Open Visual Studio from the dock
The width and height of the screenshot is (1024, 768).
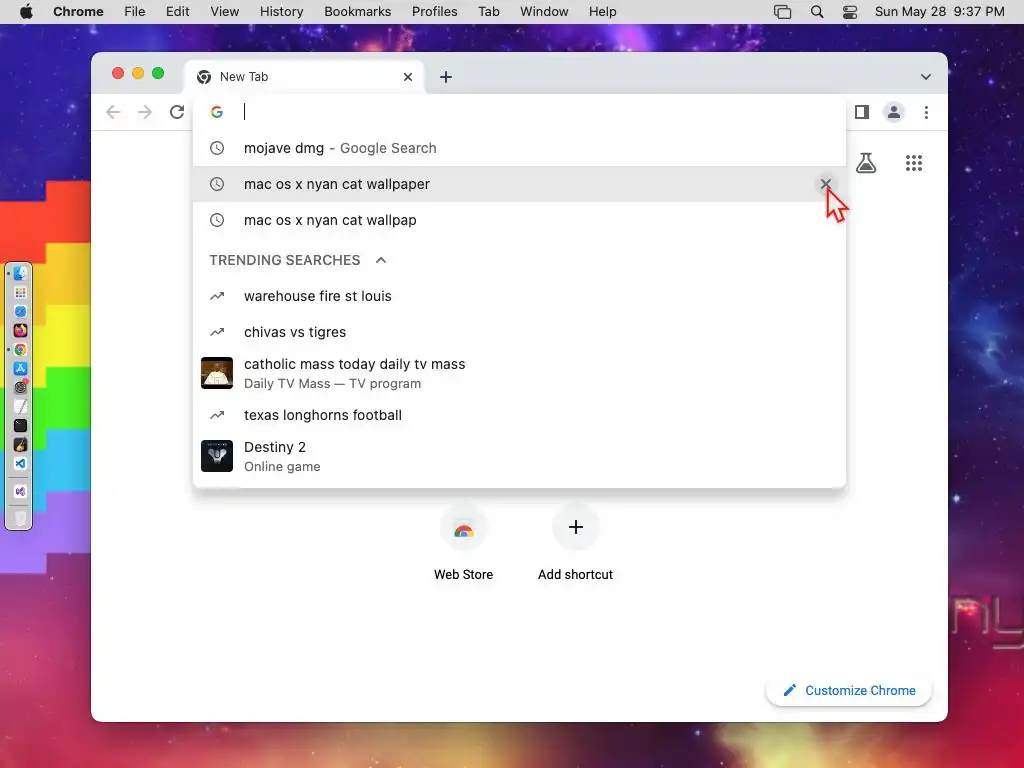20,491
